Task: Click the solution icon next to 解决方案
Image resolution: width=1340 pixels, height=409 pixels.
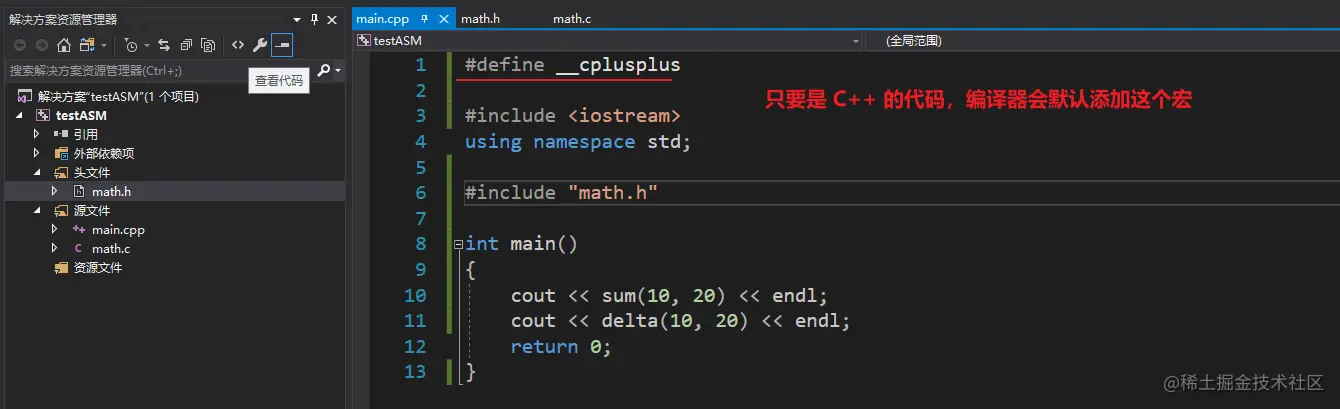Action: (26, 97)
